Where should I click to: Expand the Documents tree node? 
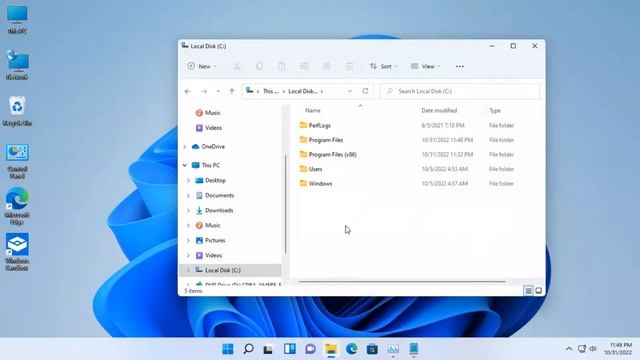(x=188, y=196)
